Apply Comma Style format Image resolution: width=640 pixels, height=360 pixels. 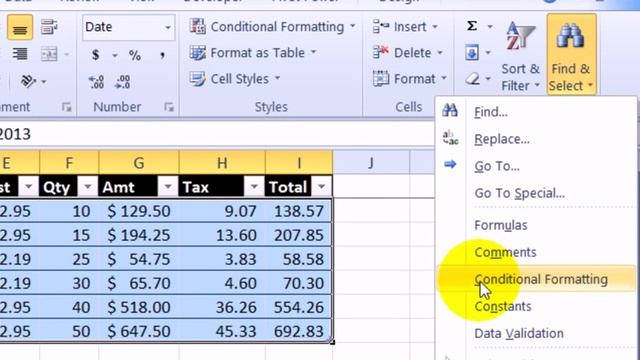click(162, 55)
